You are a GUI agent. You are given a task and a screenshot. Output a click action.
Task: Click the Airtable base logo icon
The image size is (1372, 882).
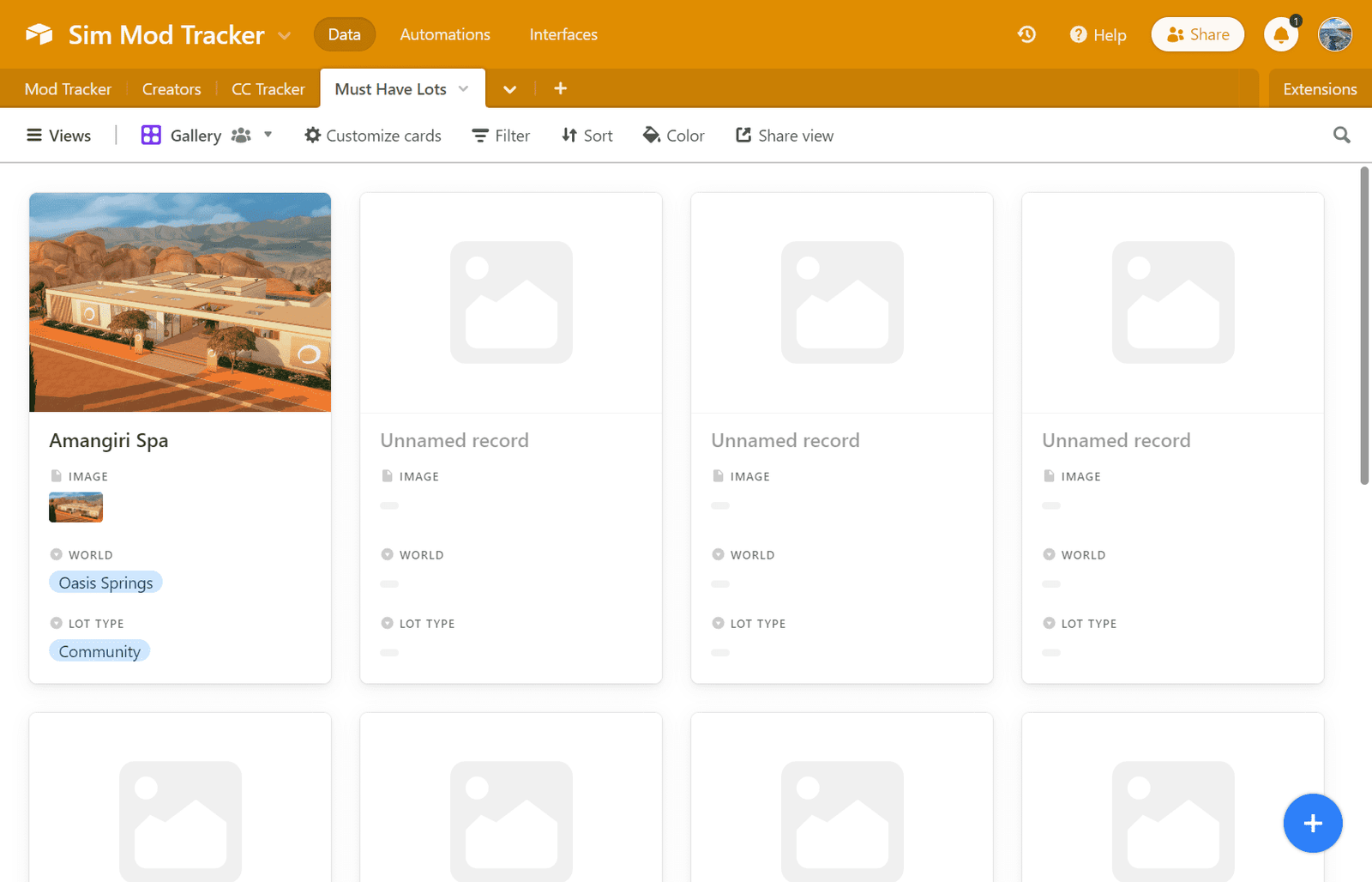(x=39, y=34)
